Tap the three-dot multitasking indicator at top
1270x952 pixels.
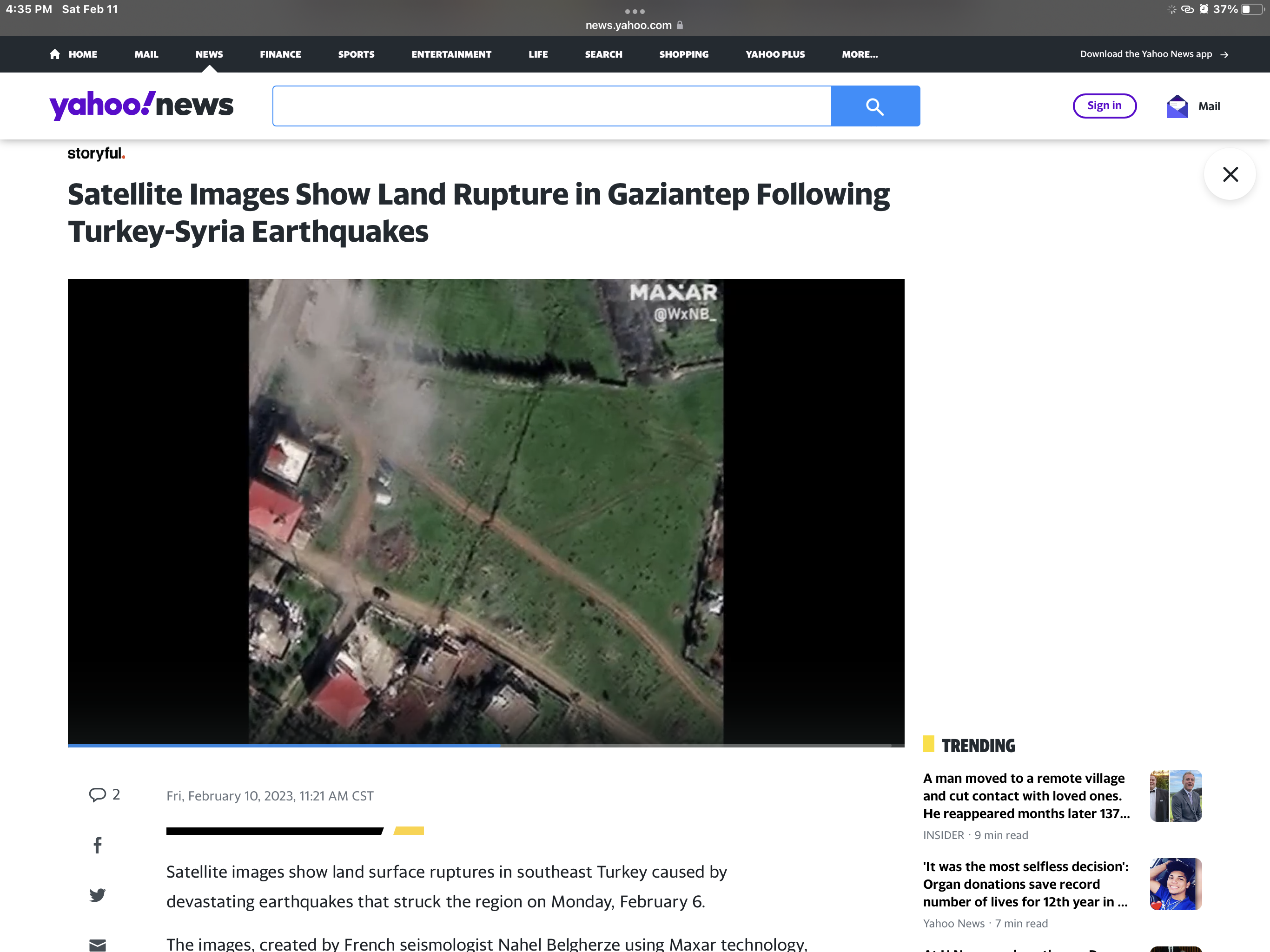pos(635,12)
